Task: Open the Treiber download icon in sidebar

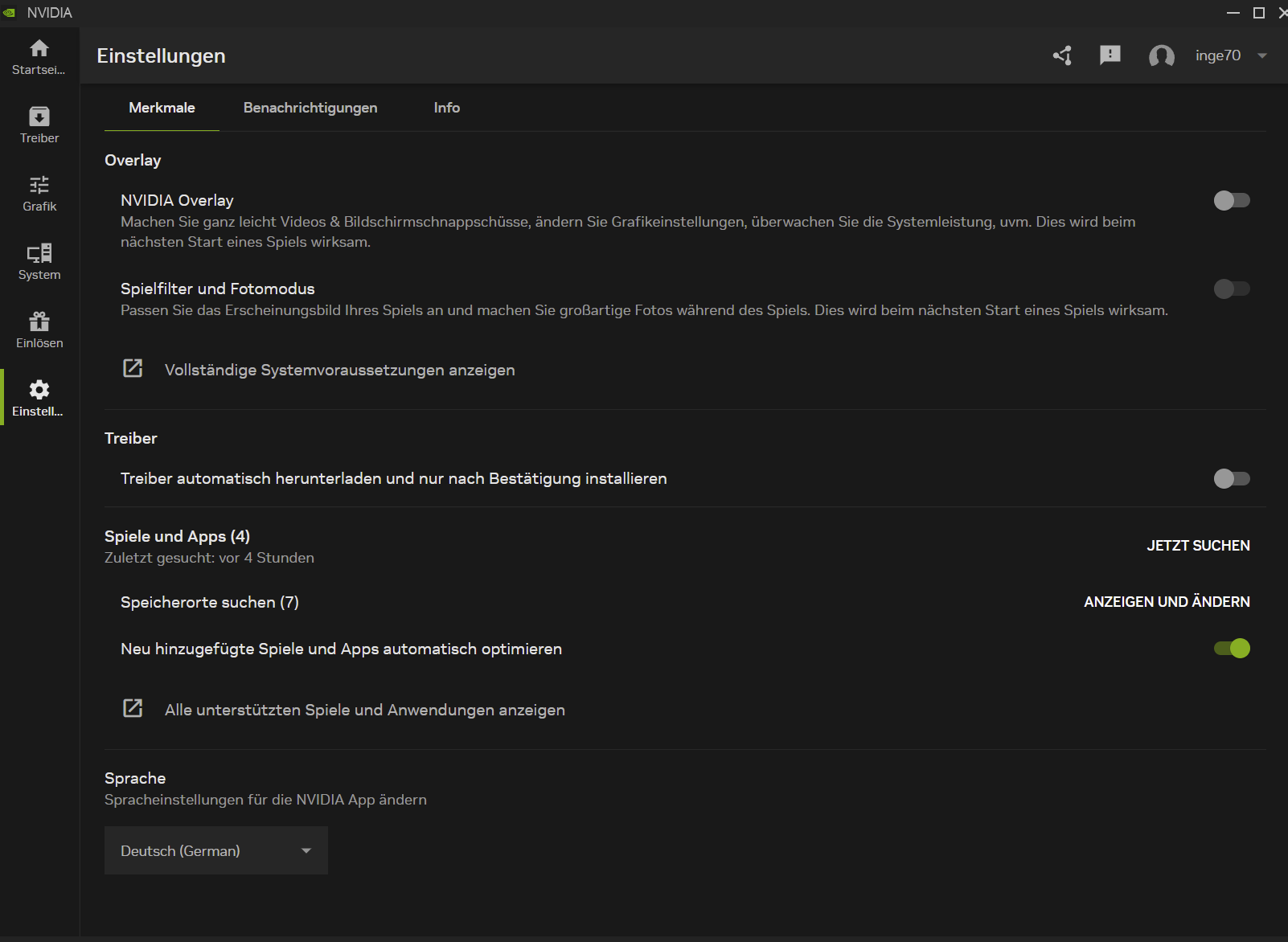Action: [39, 117]
